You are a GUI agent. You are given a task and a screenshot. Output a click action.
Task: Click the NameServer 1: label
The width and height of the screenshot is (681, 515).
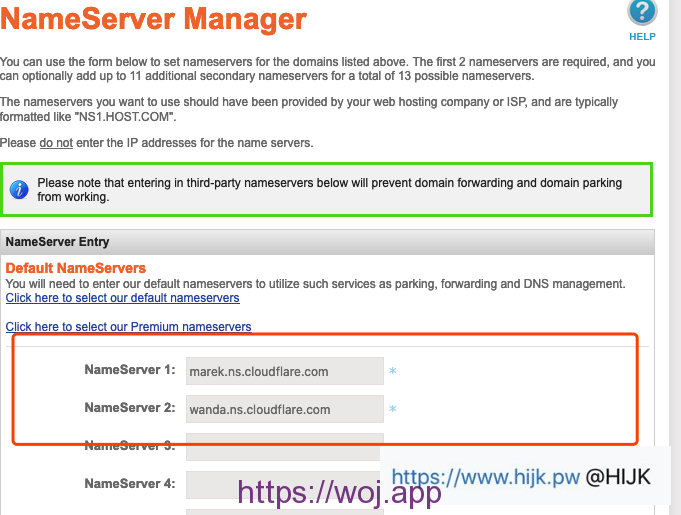pyautogui.click(x=130, y=370)
